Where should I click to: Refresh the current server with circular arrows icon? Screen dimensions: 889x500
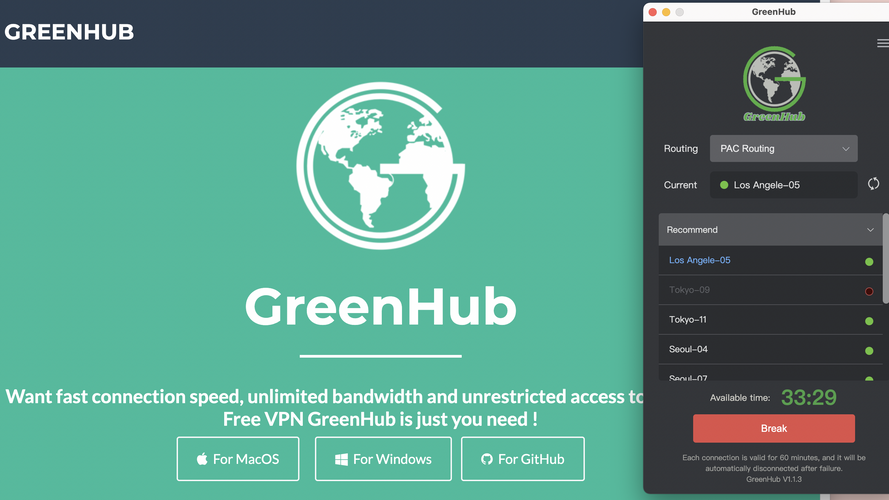tap(873, 184)
